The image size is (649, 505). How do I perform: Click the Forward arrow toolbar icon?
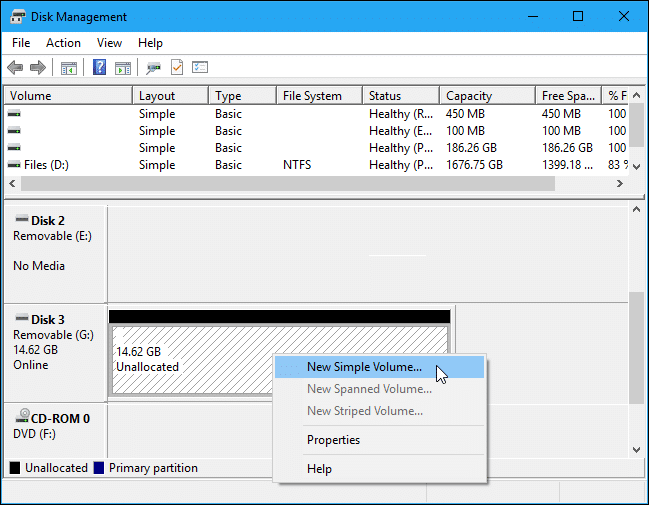tap(38, 68)
